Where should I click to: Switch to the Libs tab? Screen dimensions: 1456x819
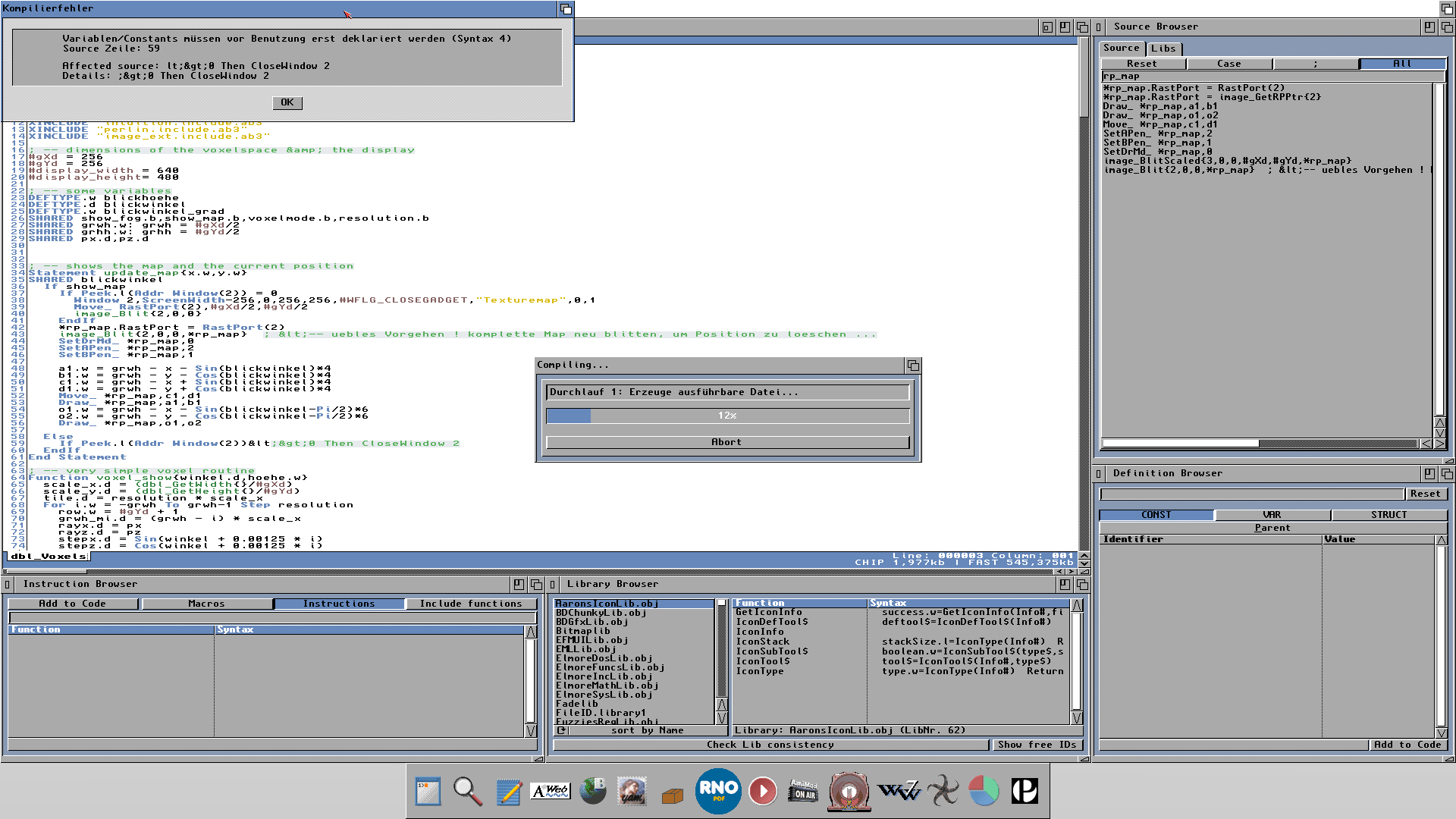pyautogui.click(x=1163, y=49)
